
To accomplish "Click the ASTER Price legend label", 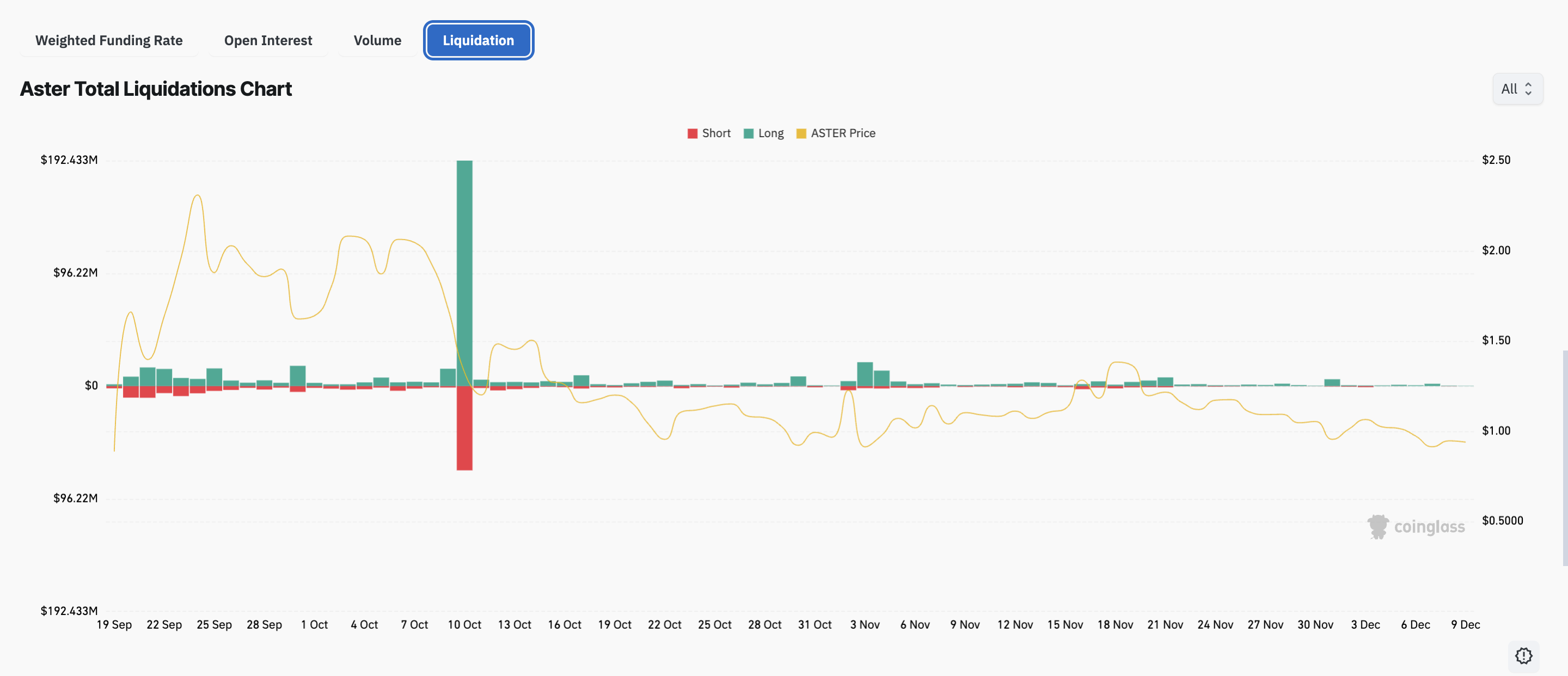I will [x=843, y=133].
